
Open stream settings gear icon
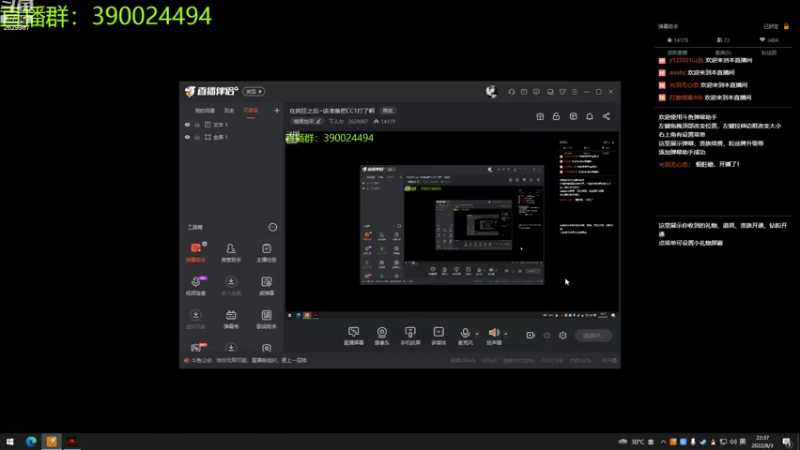563,335
